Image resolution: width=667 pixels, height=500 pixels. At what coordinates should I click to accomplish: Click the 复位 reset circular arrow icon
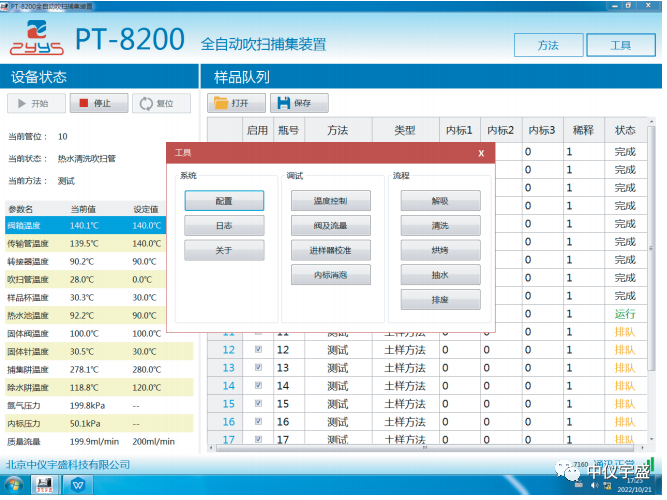click(146, 103)
